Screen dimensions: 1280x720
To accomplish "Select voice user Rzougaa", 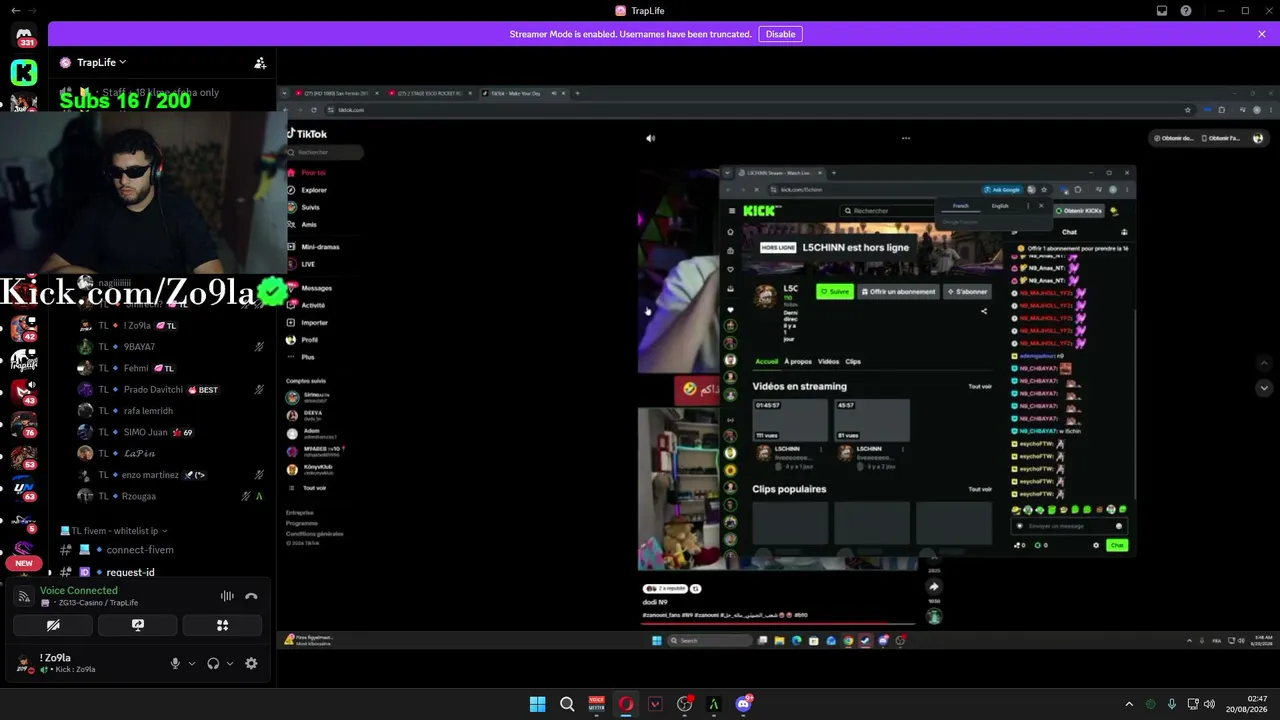I will [x=170, y=496].
